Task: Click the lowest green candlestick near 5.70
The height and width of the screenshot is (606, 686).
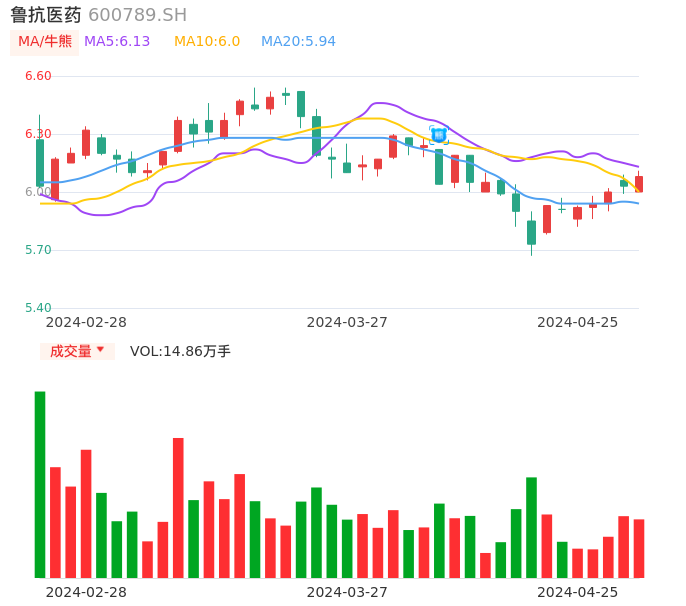Action: click(532, 232)
